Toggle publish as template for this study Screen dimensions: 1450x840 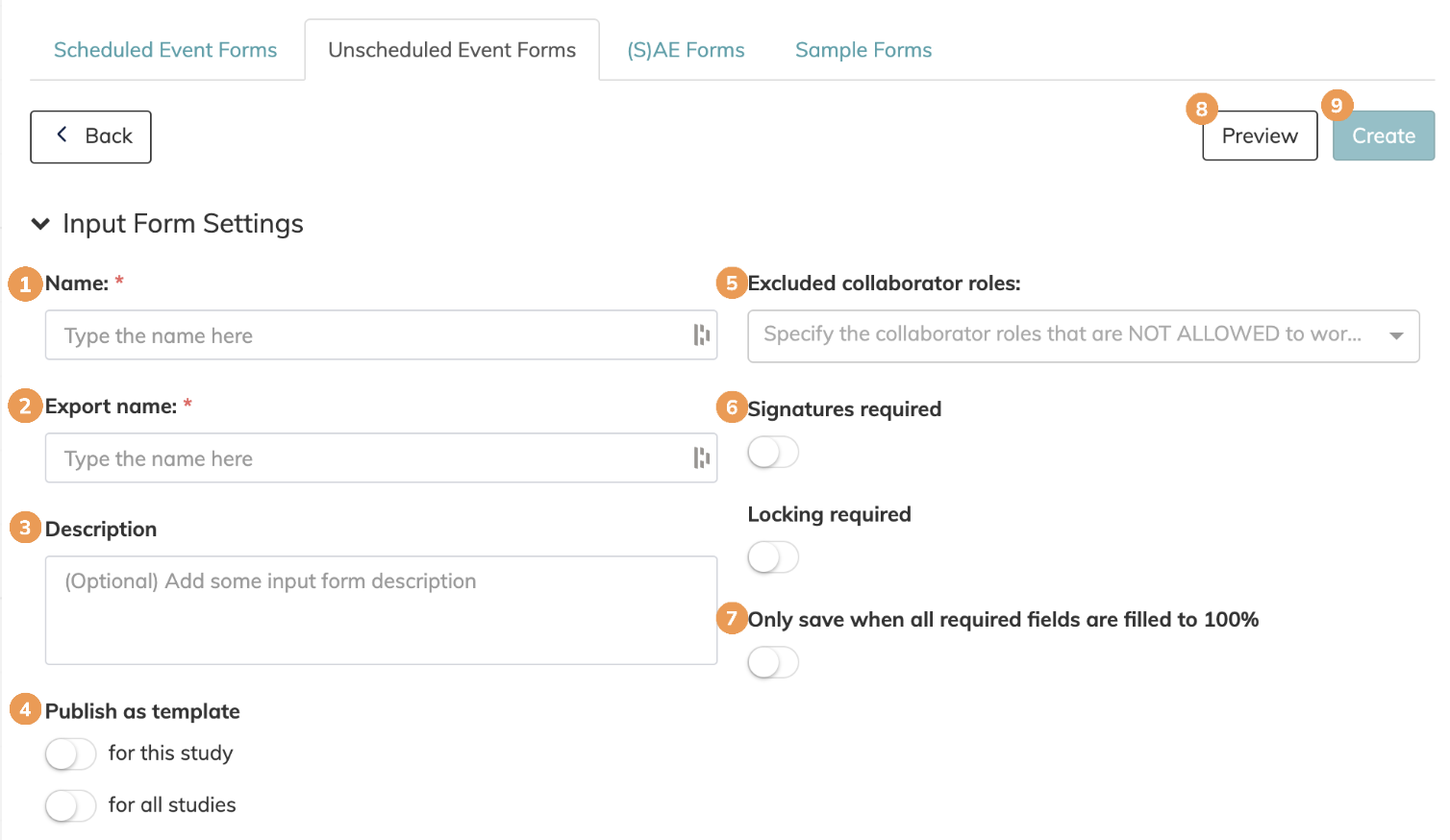click(x=70, y=754)
